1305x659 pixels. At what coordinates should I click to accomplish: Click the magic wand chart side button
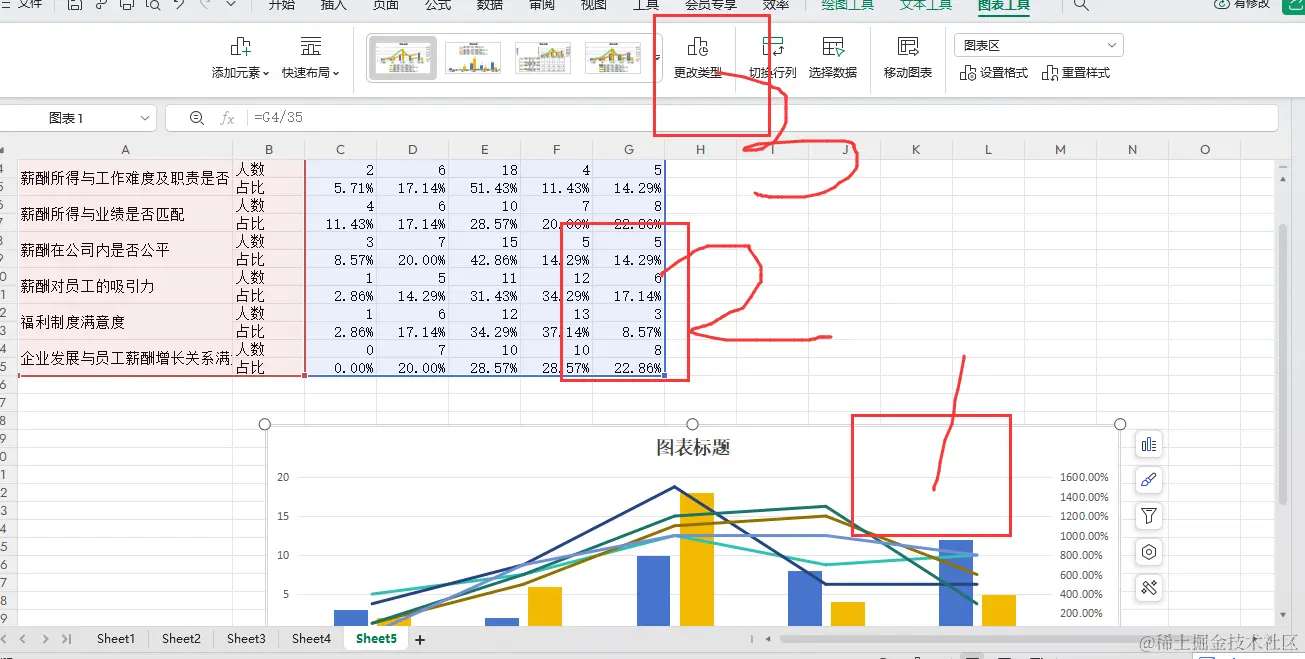(1149, 587)
